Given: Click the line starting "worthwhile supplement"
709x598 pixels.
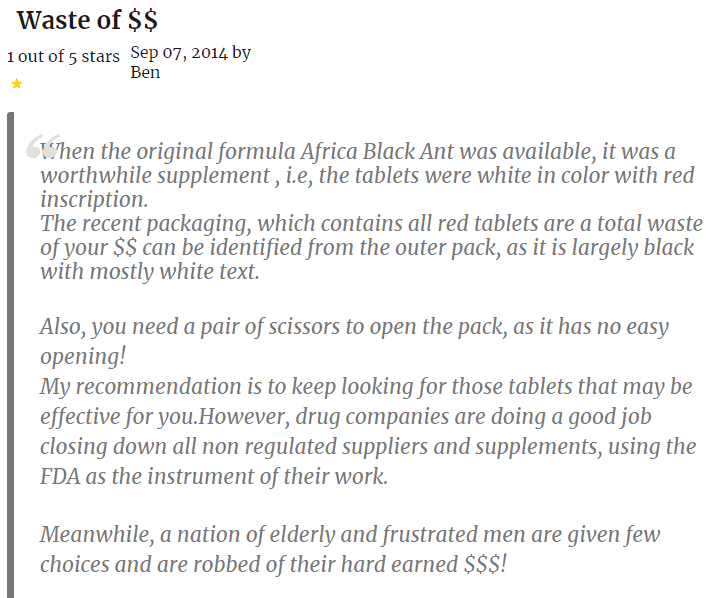Looking at the screenshot, I should coord(367,176).
